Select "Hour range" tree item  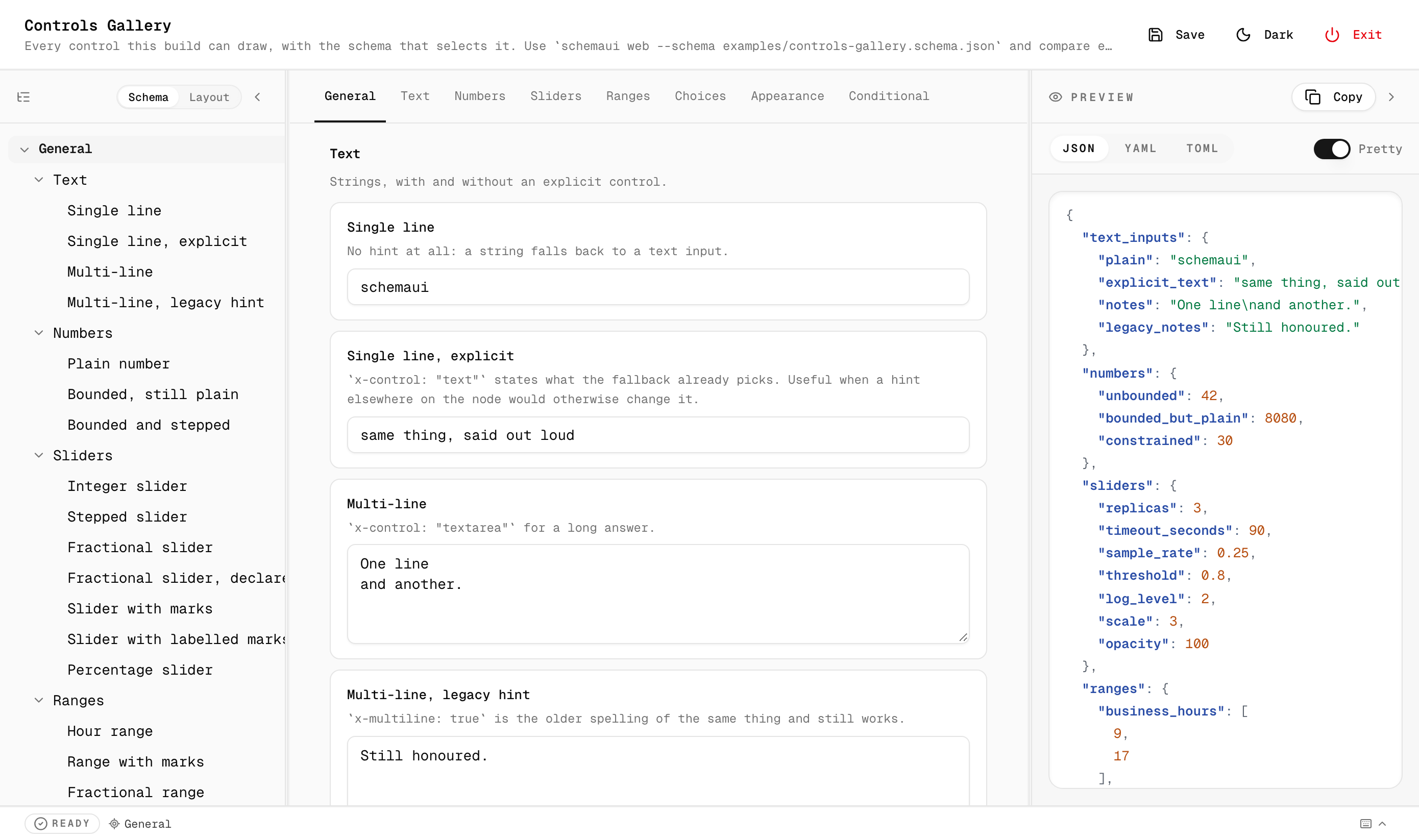[x=110, y=731]
